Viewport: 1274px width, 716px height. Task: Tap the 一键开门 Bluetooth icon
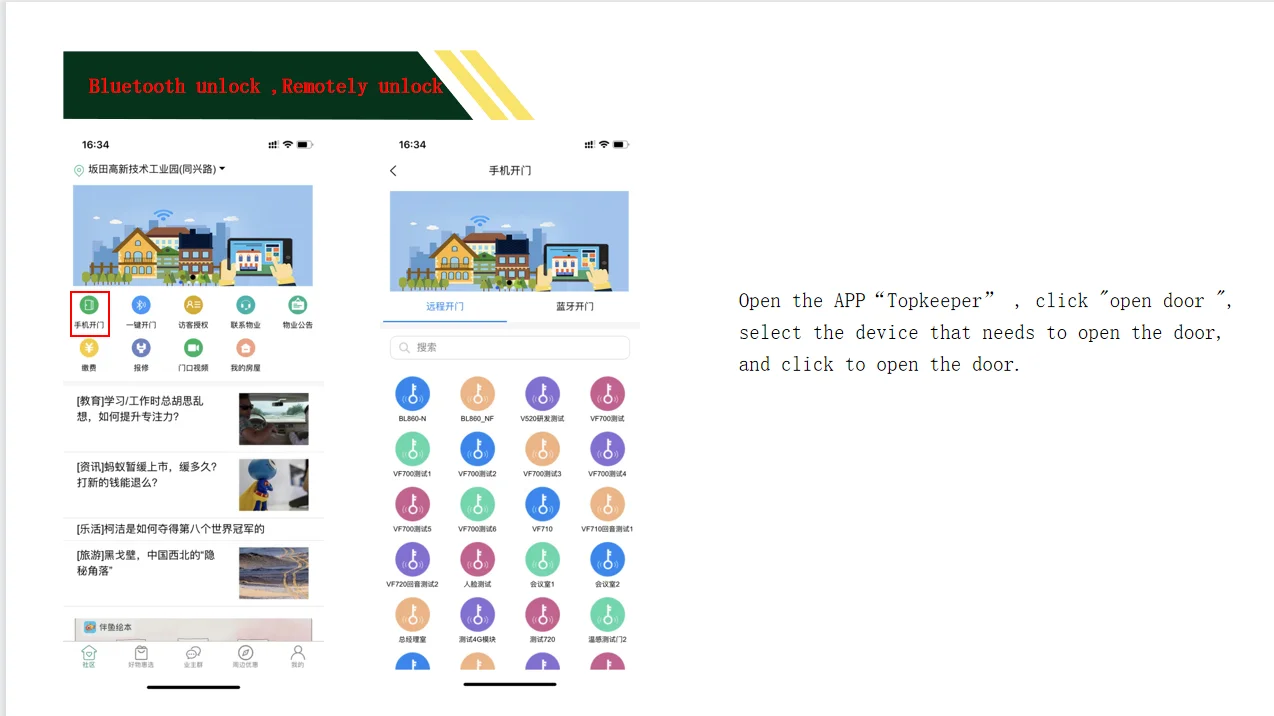pyautogui.click(x=142, y=304)
